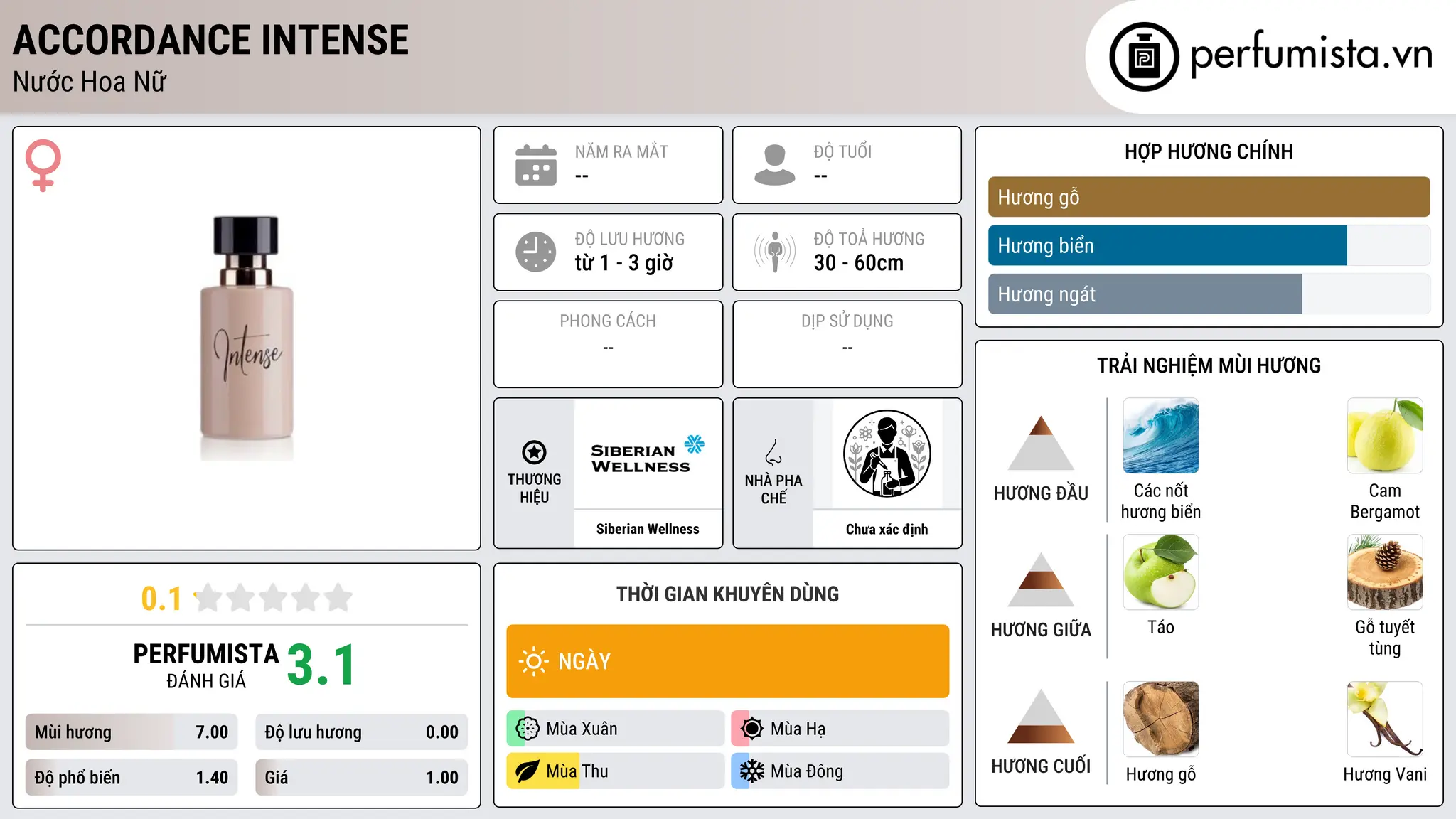Open the Hương gỗ wood log image
The height and width of the screenshot is (819, 1456).
(x=1160, y=719)
